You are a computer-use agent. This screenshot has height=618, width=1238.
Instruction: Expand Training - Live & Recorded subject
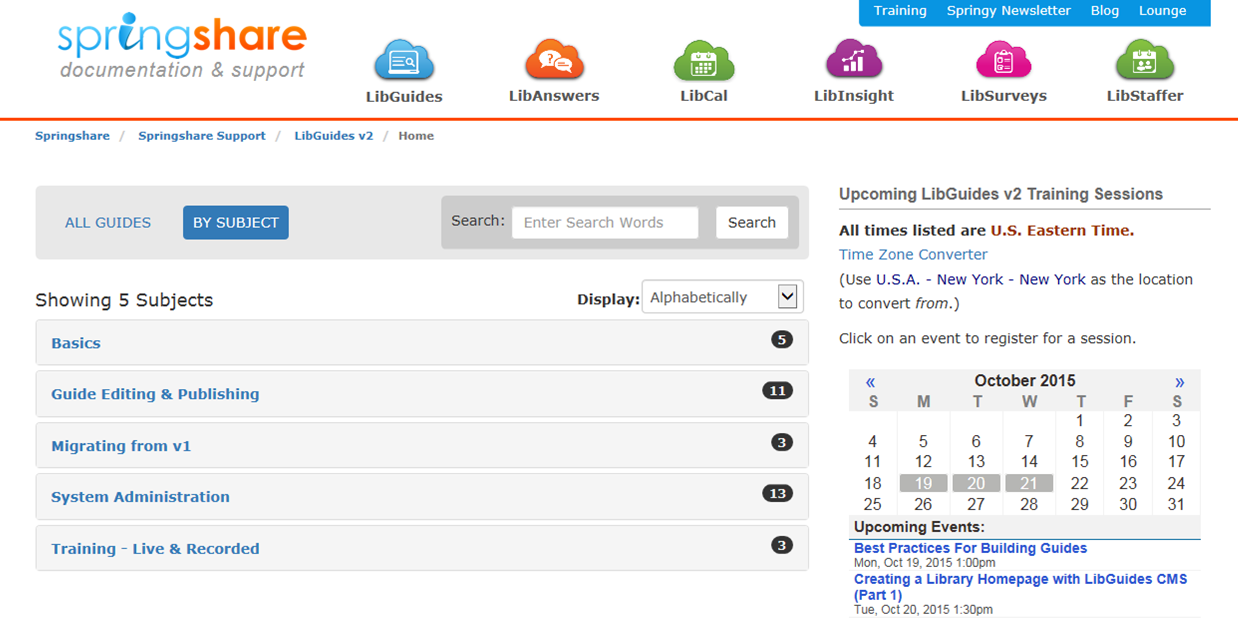422,549
